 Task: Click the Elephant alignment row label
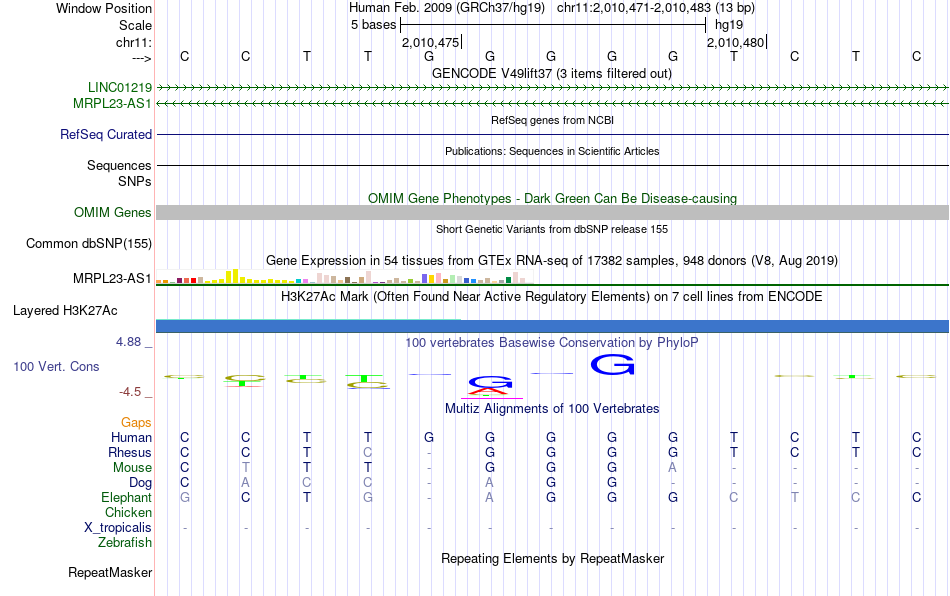coord(127,497)
